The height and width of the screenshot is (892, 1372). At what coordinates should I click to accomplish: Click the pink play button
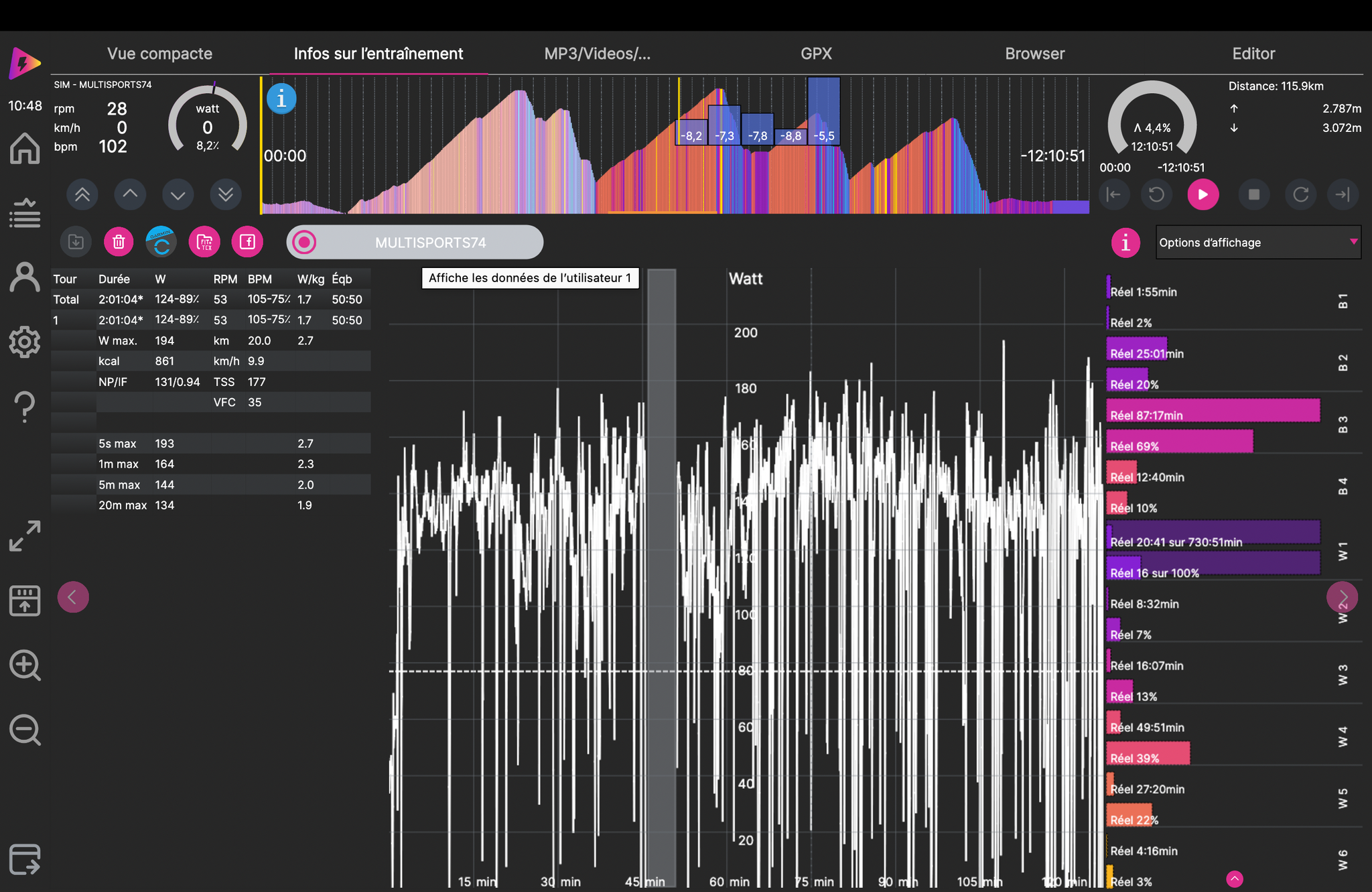coord(1203,194)
